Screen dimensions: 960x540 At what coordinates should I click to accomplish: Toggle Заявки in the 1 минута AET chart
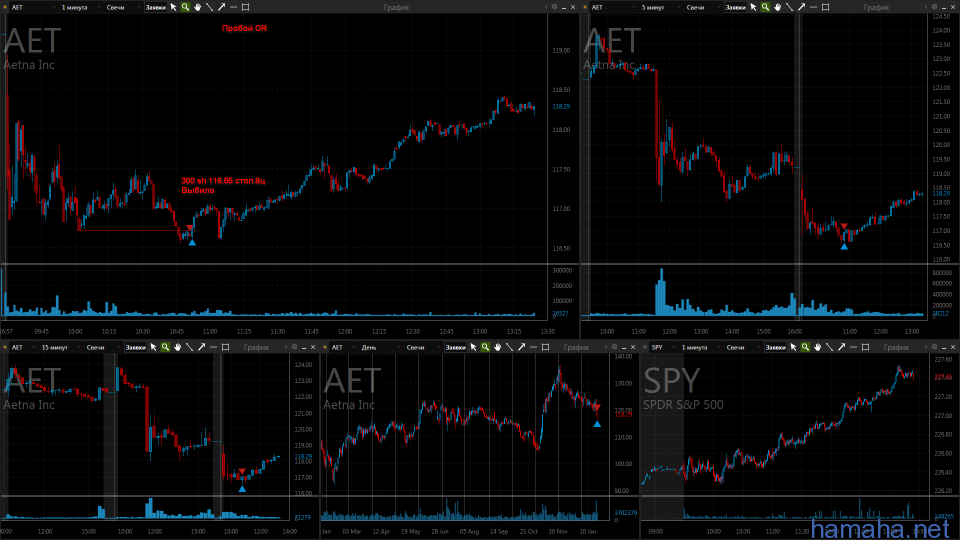156,7
